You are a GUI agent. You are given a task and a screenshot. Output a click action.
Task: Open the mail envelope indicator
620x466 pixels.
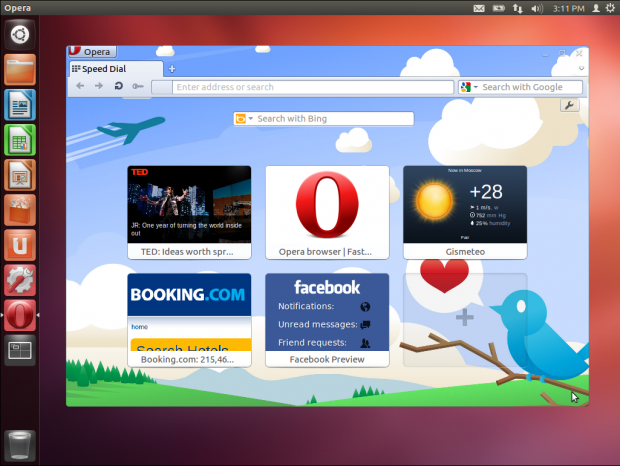[x=479, y=8]
